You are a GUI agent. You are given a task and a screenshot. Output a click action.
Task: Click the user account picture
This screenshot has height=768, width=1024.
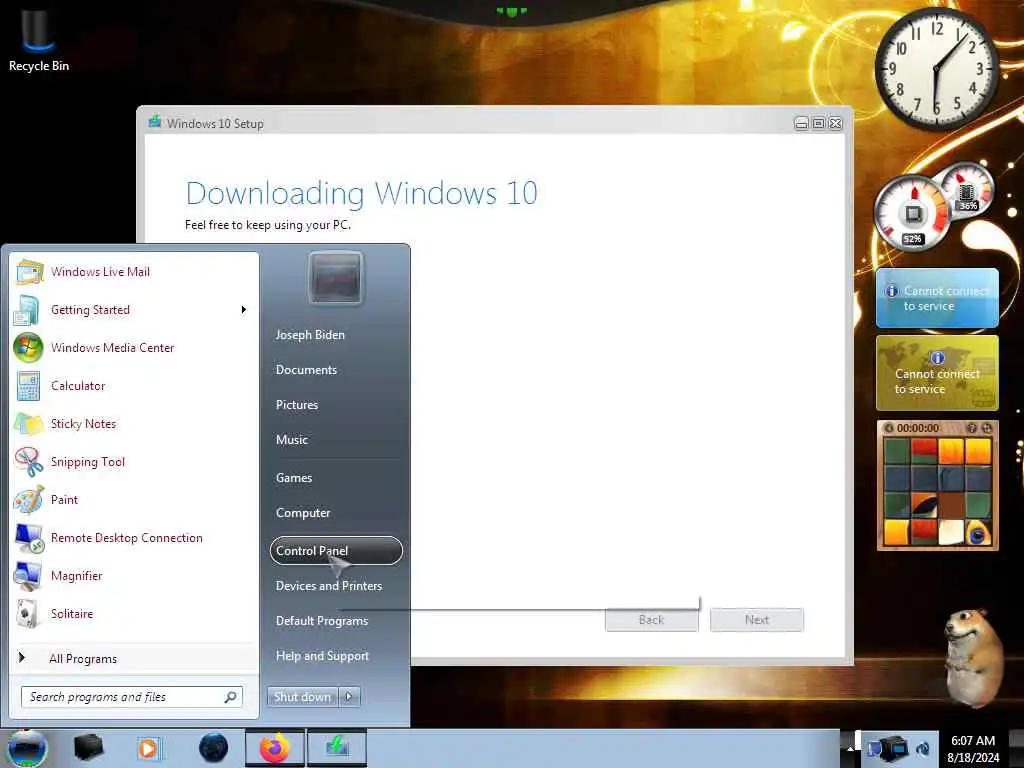335,278
